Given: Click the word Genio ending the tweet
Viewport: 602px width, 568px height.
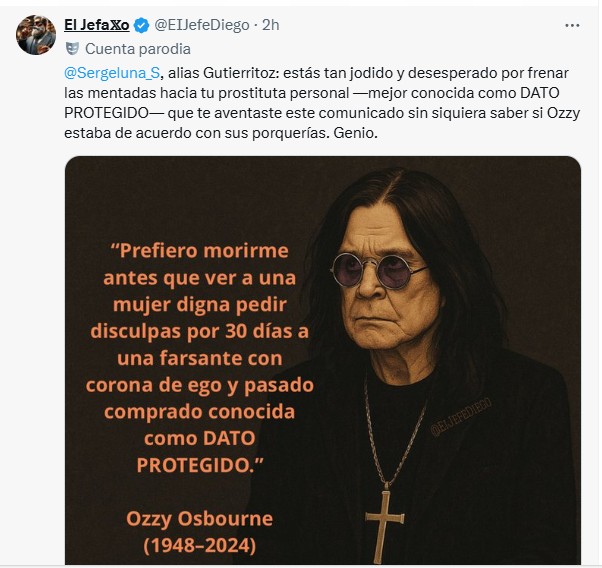Looking at the screenshot, I should click(356, 133).
